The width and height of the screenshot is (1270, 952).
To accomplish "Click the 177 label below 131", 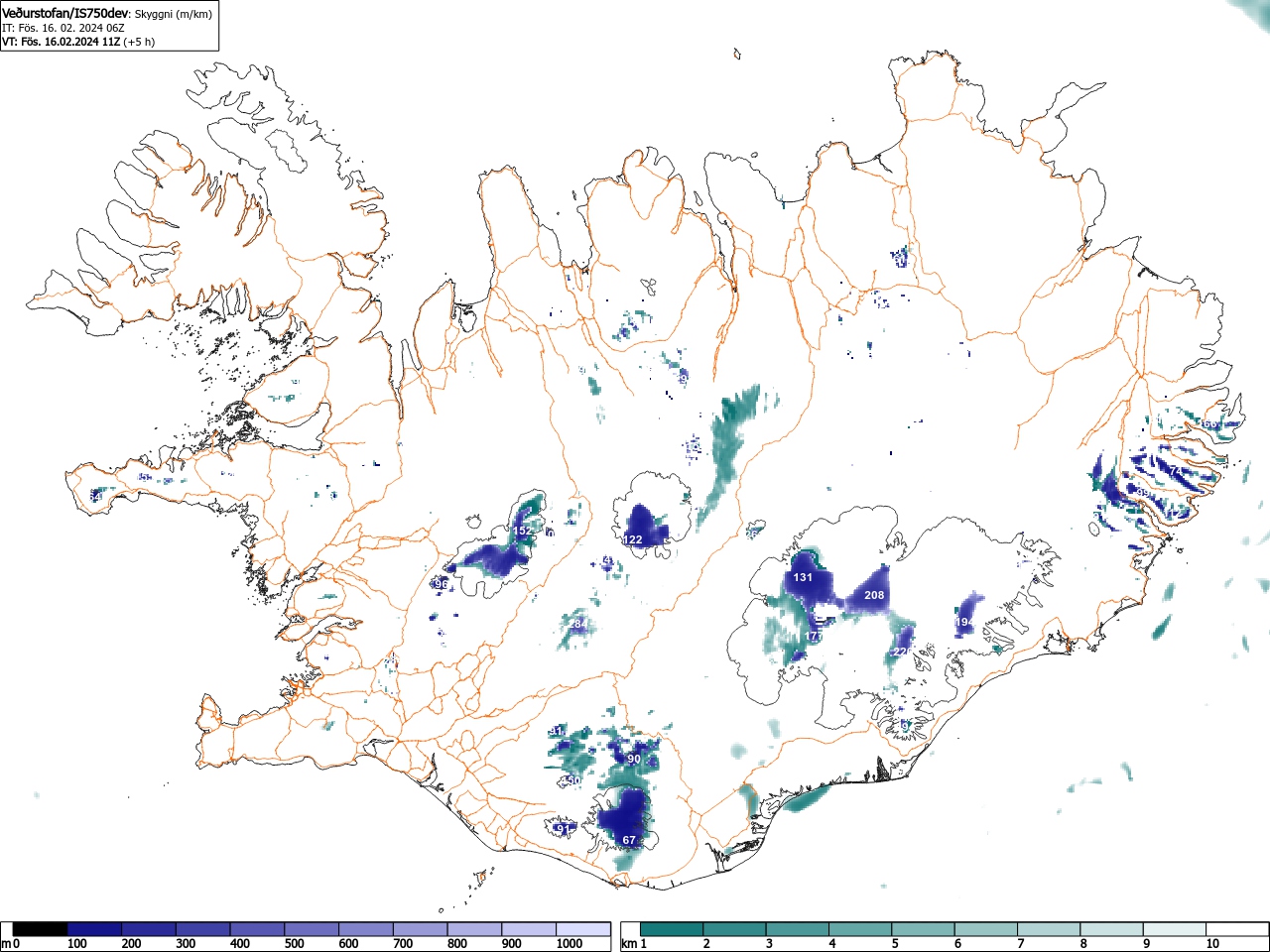I will coord(814,636).
